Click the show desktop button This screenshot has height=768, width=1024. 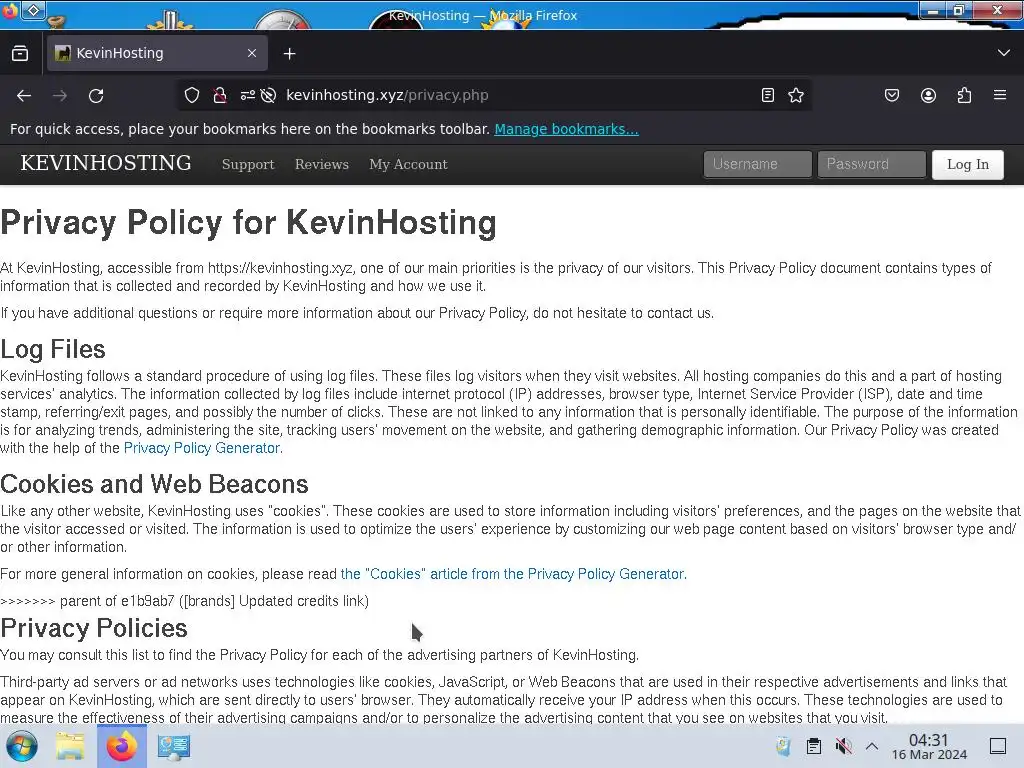click(998, 746)
